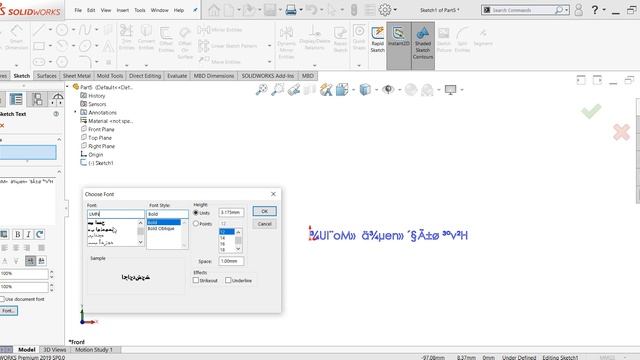Open the Tools menu
The width and height of the screenshot is (640, 360).
point(140,10)
